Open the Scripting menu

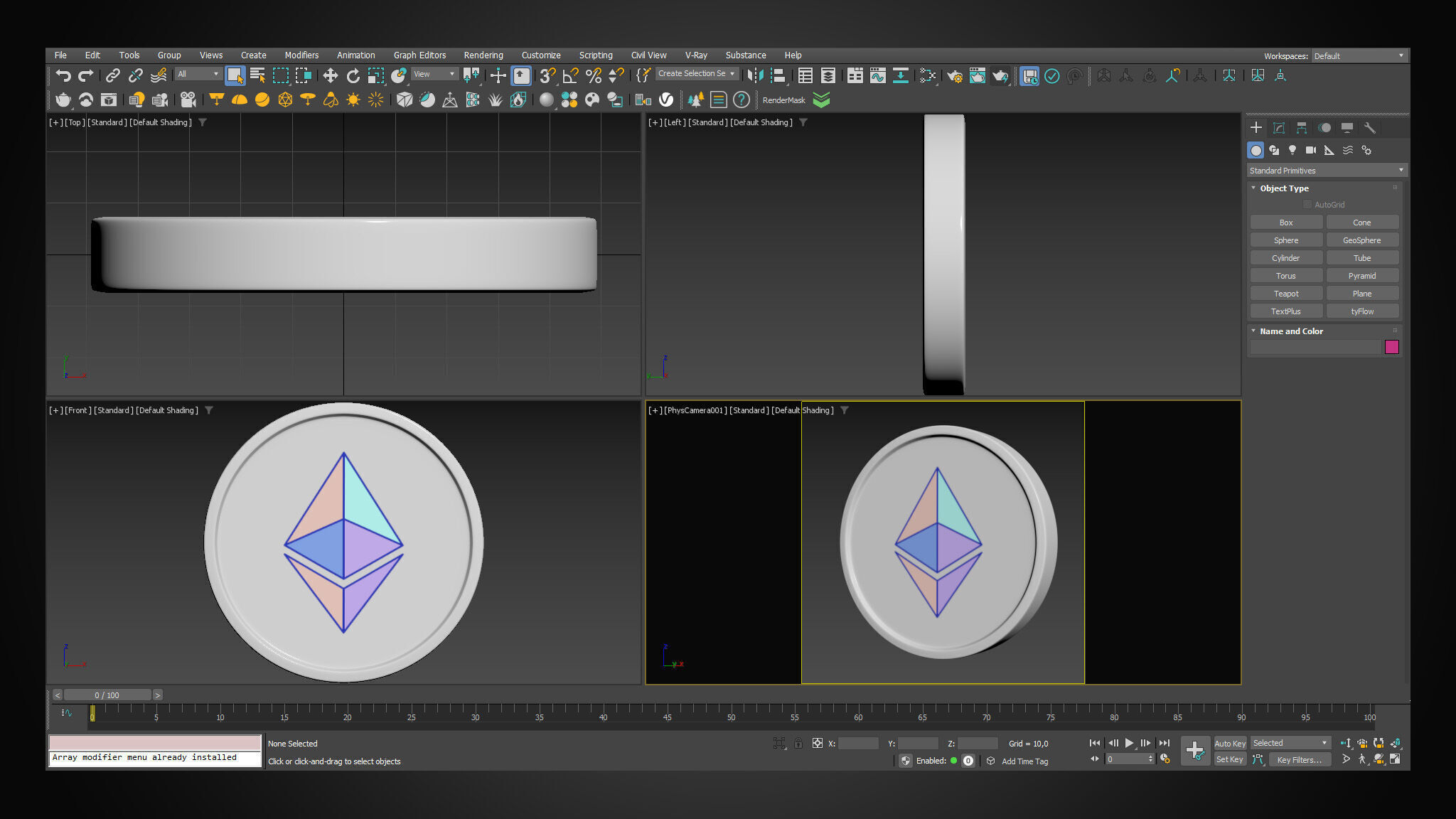click(x=596, y=55)
